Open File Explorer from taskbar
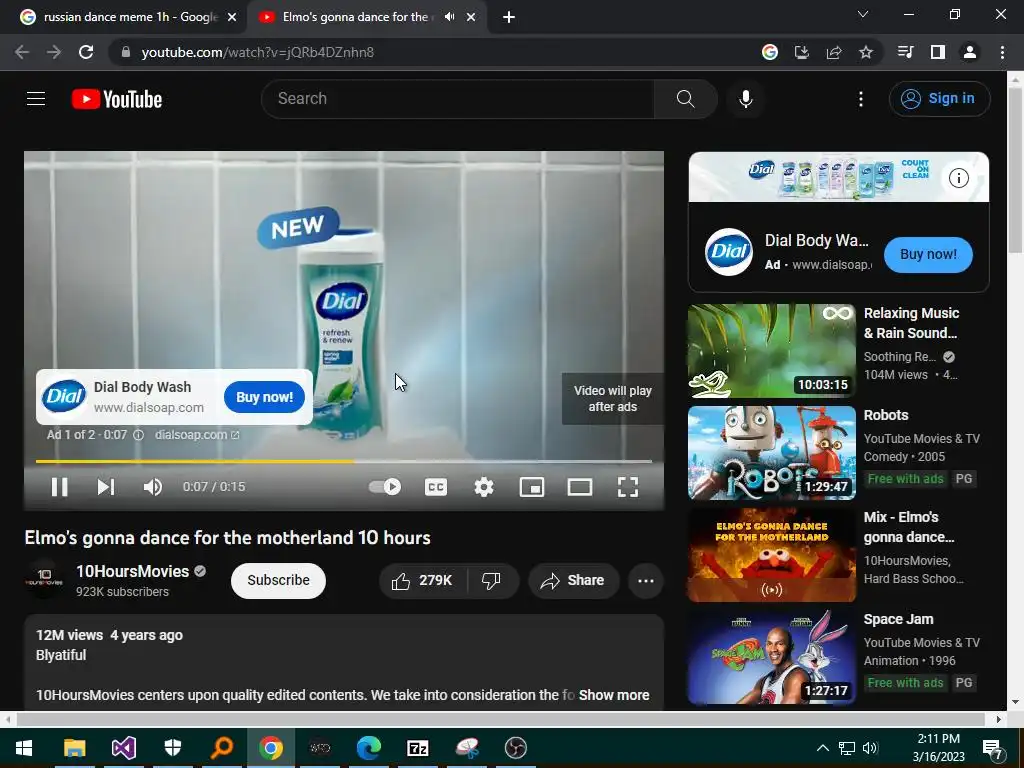This screenshot has width=1024, height=768. pyautogui.click(x=74, y=748)
